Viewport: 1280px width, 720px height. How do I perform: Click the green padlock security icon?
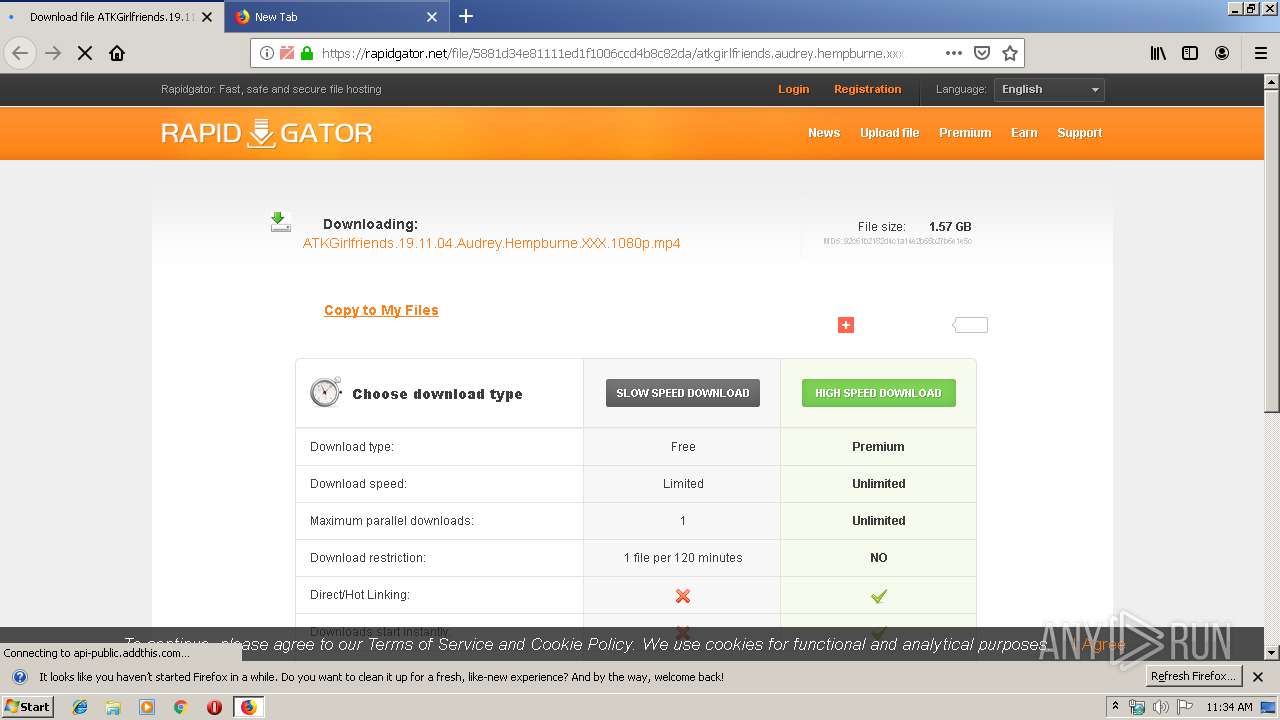tap(306, 53)
